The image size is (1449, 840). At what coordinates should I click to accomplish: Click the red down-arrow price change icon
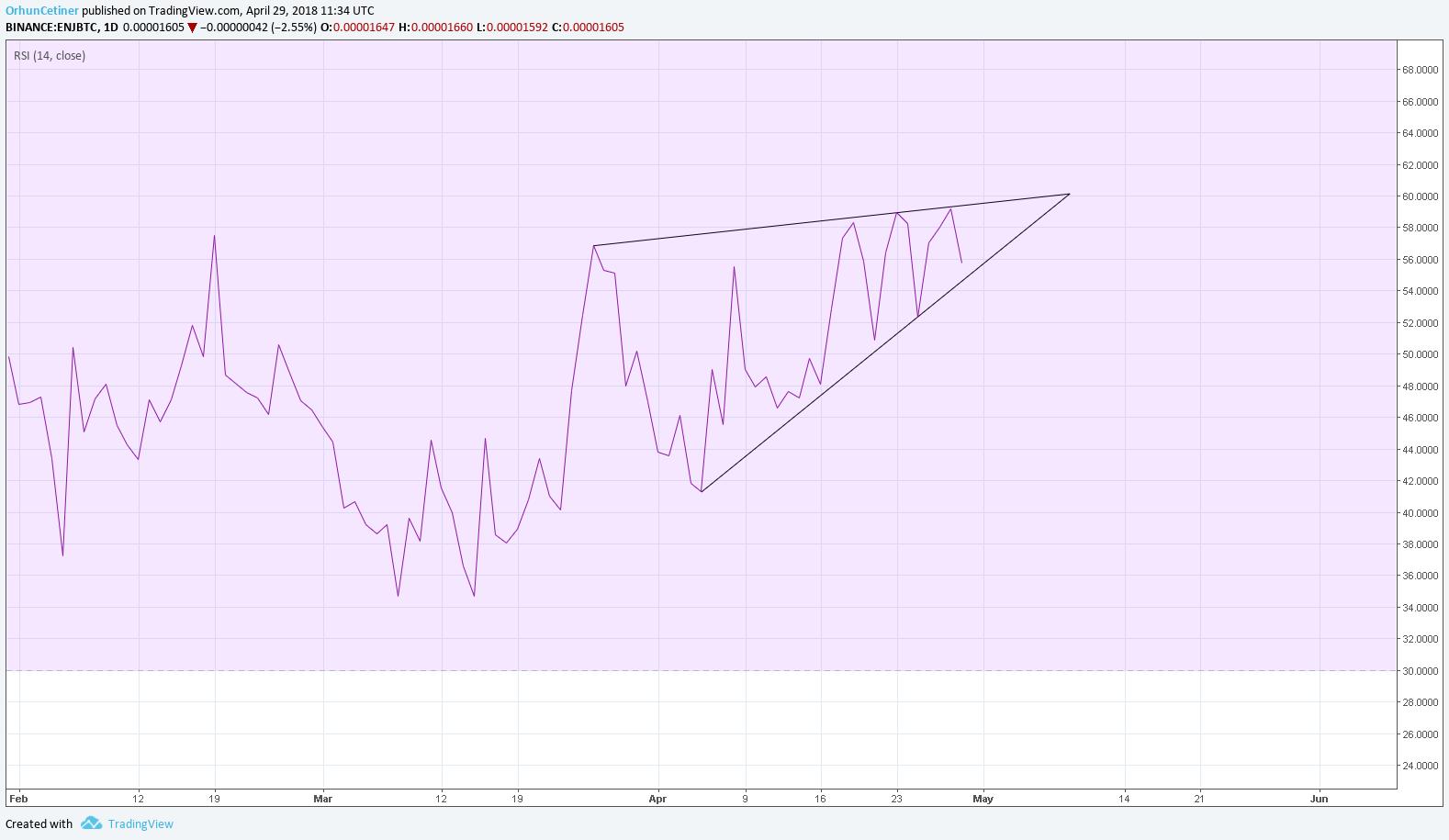pos(192,28)
